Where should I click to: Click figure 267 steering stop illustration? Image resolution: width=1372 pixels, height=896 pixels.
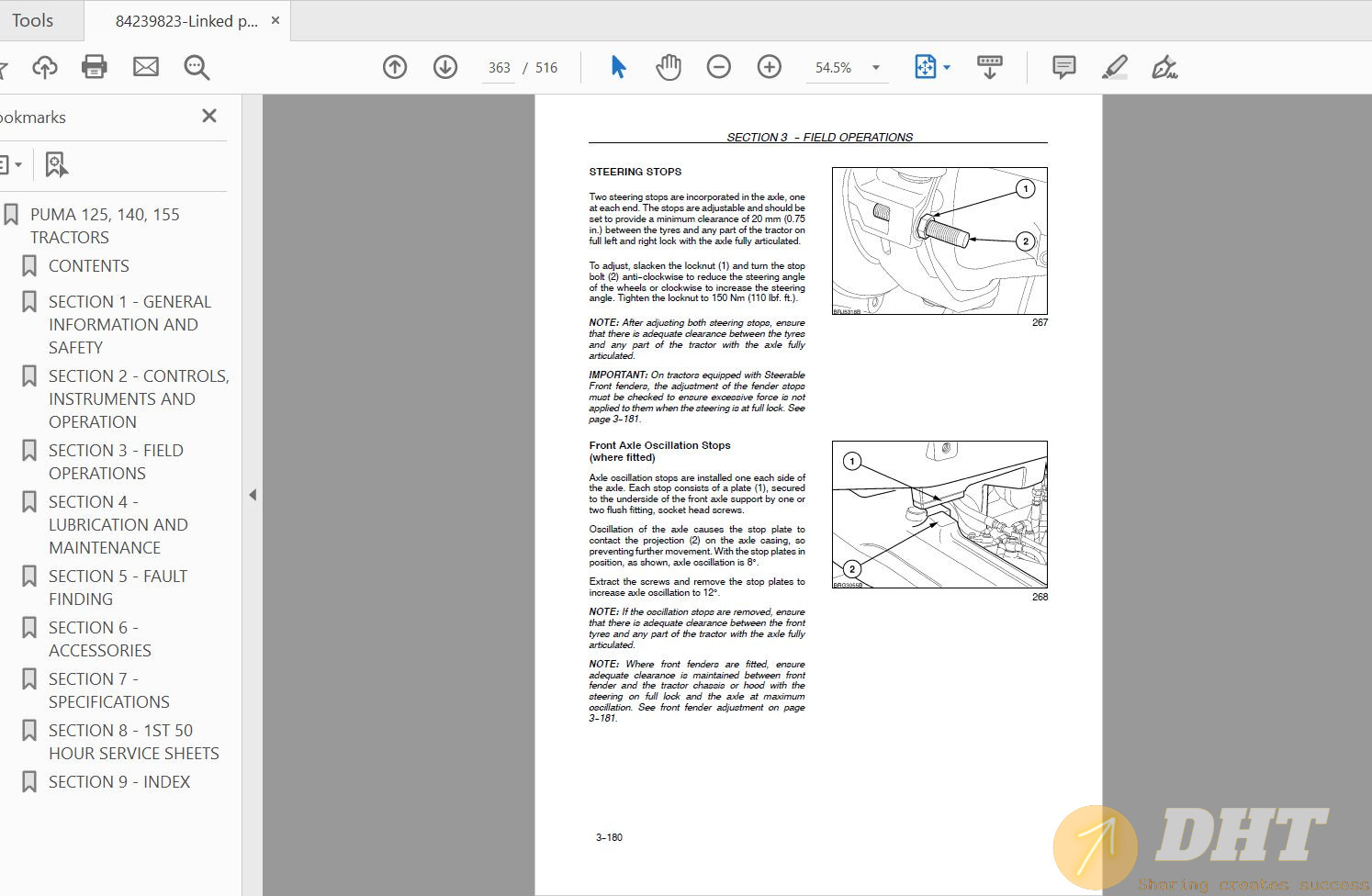pos(939,241)
